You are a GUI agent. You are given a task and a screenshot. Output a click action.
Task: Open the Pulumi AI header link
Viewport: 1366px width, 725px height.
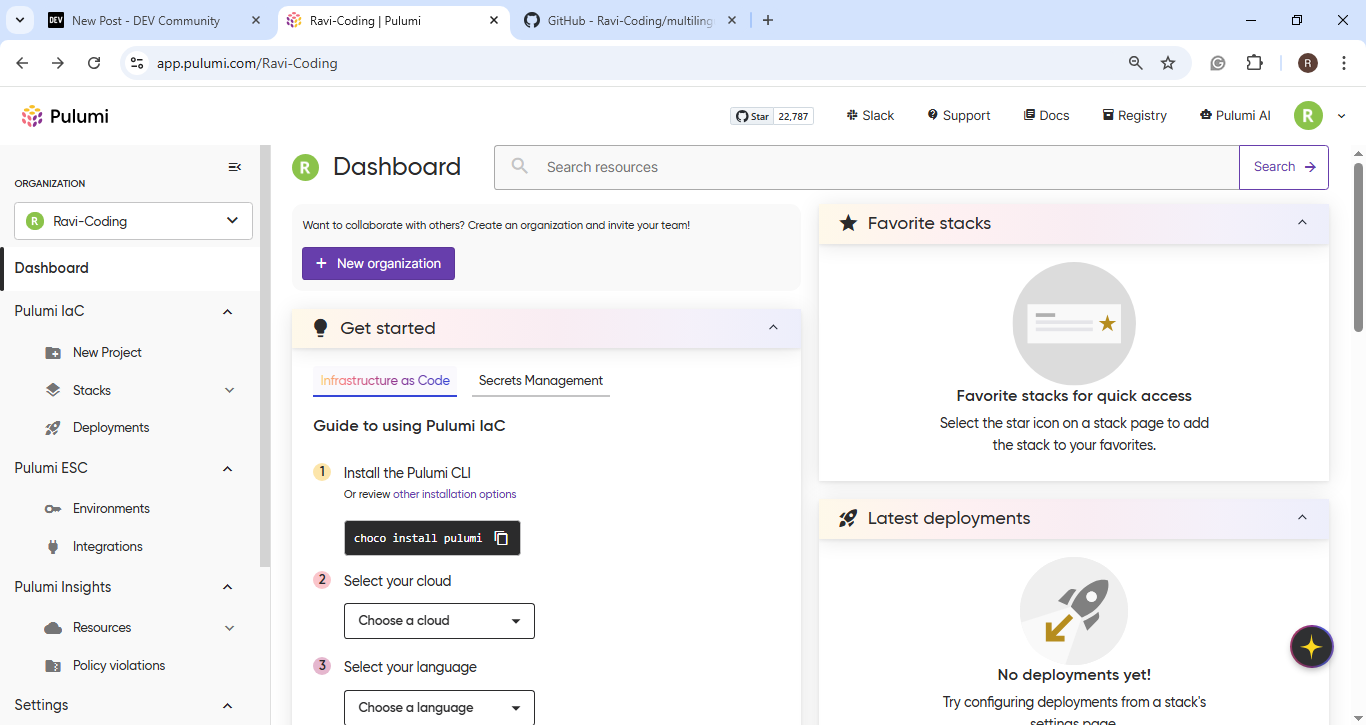1235,116
